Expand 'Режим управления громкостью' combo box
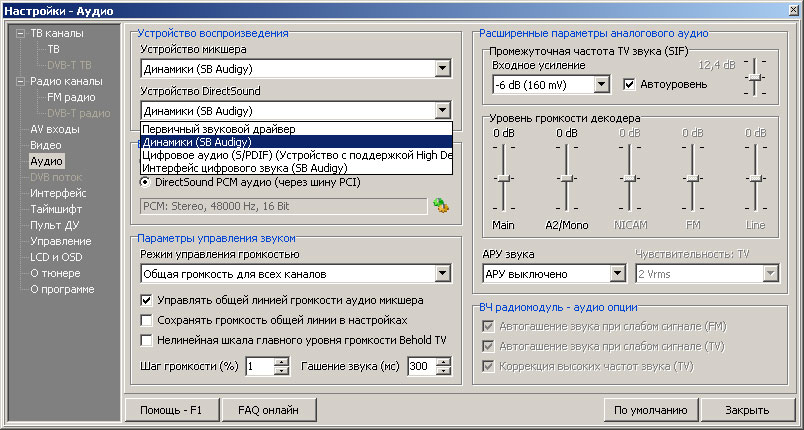Image resolution: width=804 pixels, height=430 pixels. [x=443, y=273]
